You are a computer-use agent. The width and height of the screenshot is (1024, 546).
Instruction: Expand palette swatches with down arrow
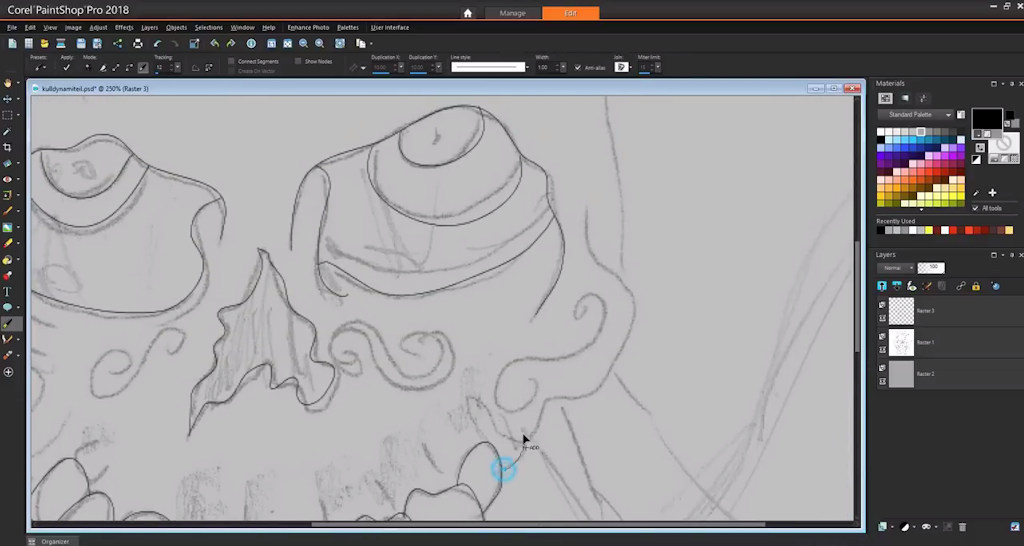click(x=921, y=210)
